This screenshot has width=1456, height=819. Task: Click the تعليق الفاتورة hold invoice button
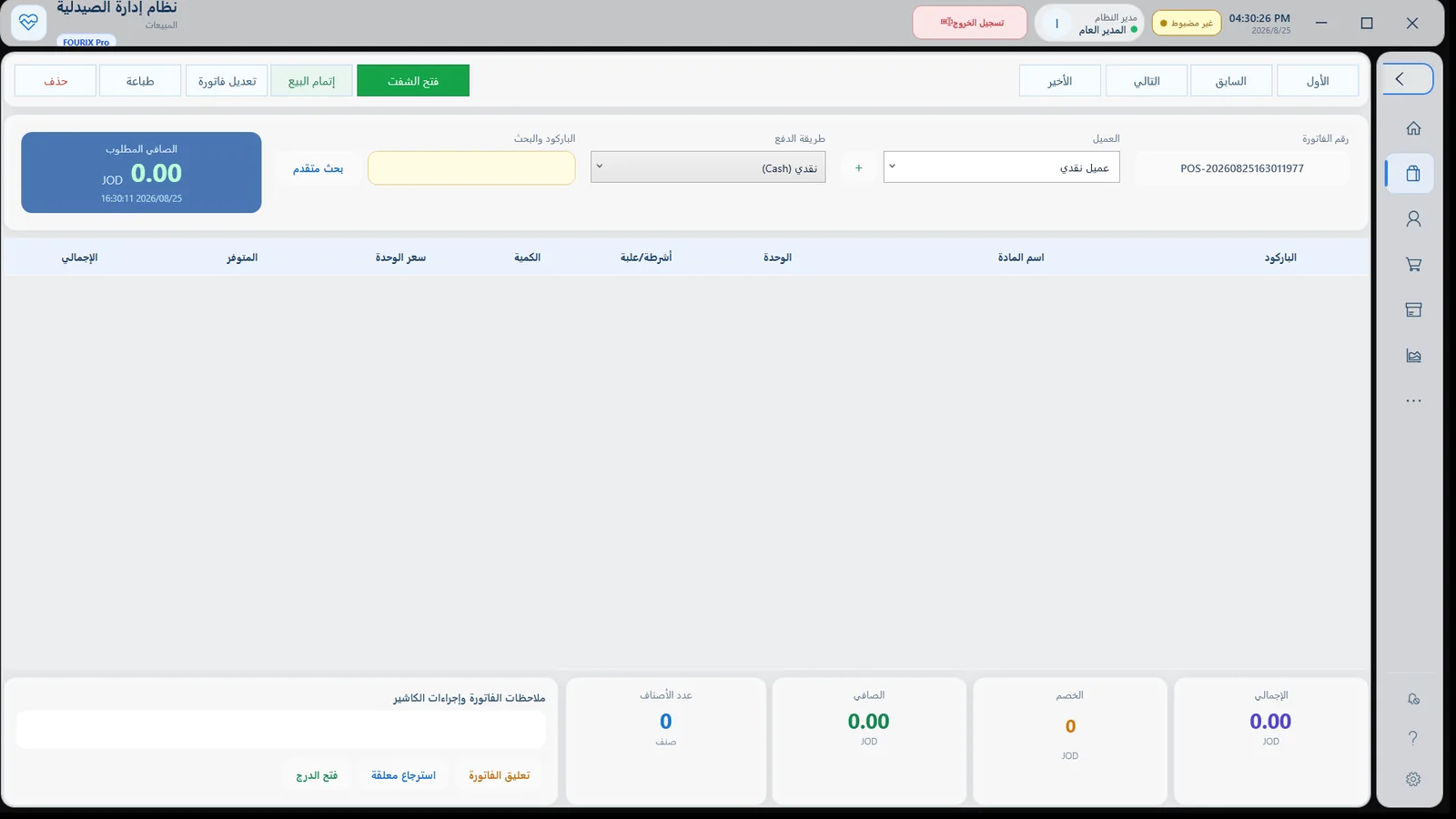[499, 775]
